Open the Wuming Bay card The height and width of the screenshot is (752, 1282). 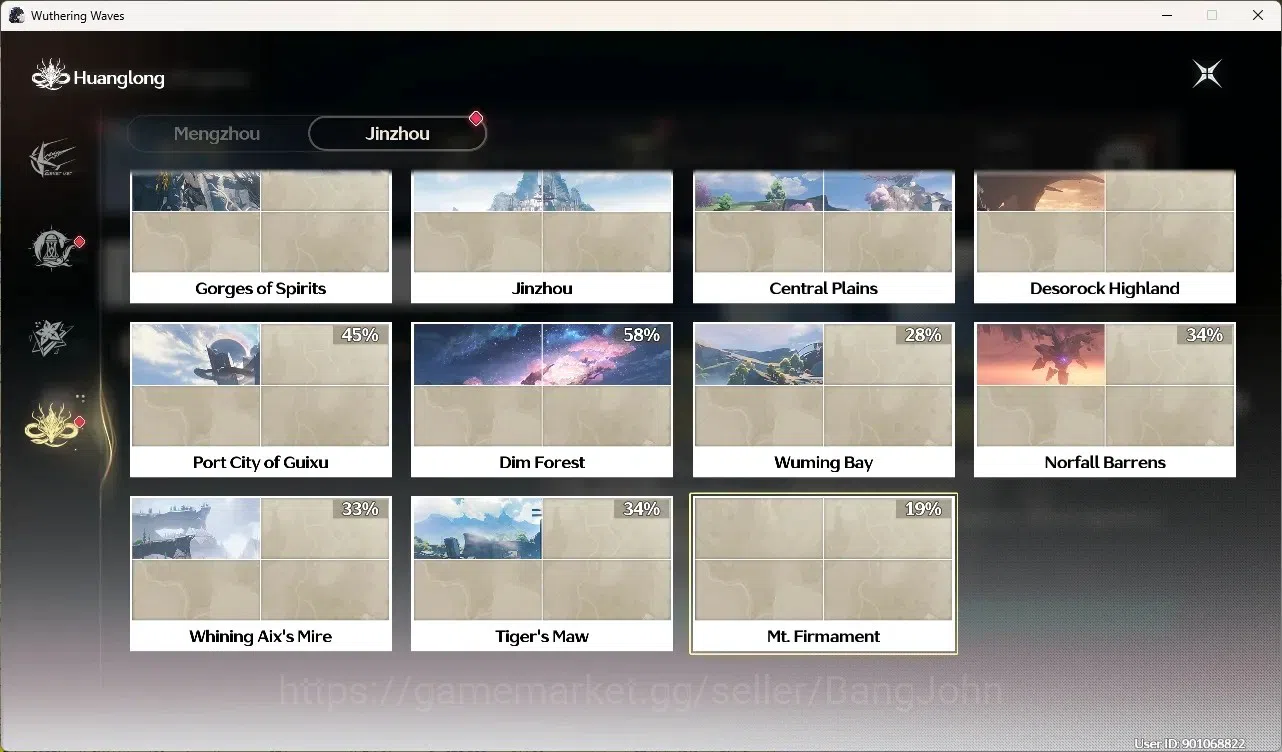[824, 399]
